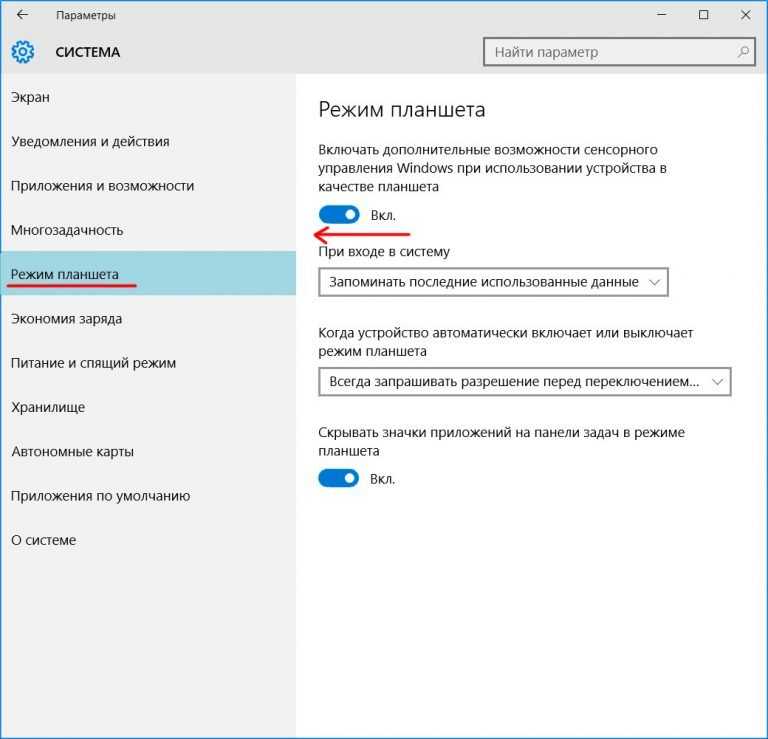768x739 pixels.
Task: Open the При входе в систему dropdown
Action: coord(493,282)
